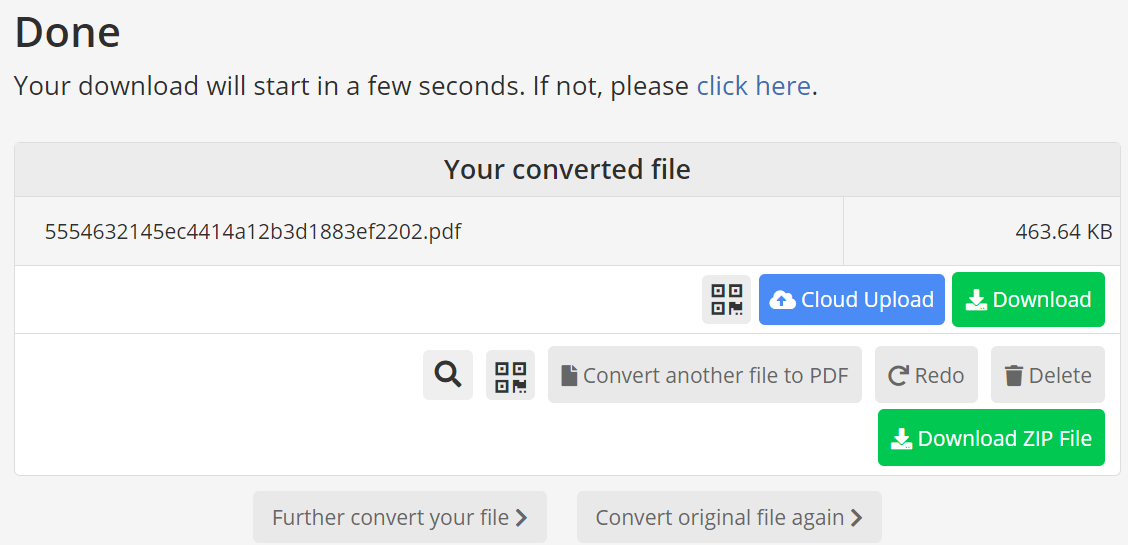Select the converted PDF file name
1128x545 pixels.
pos(253,232)
